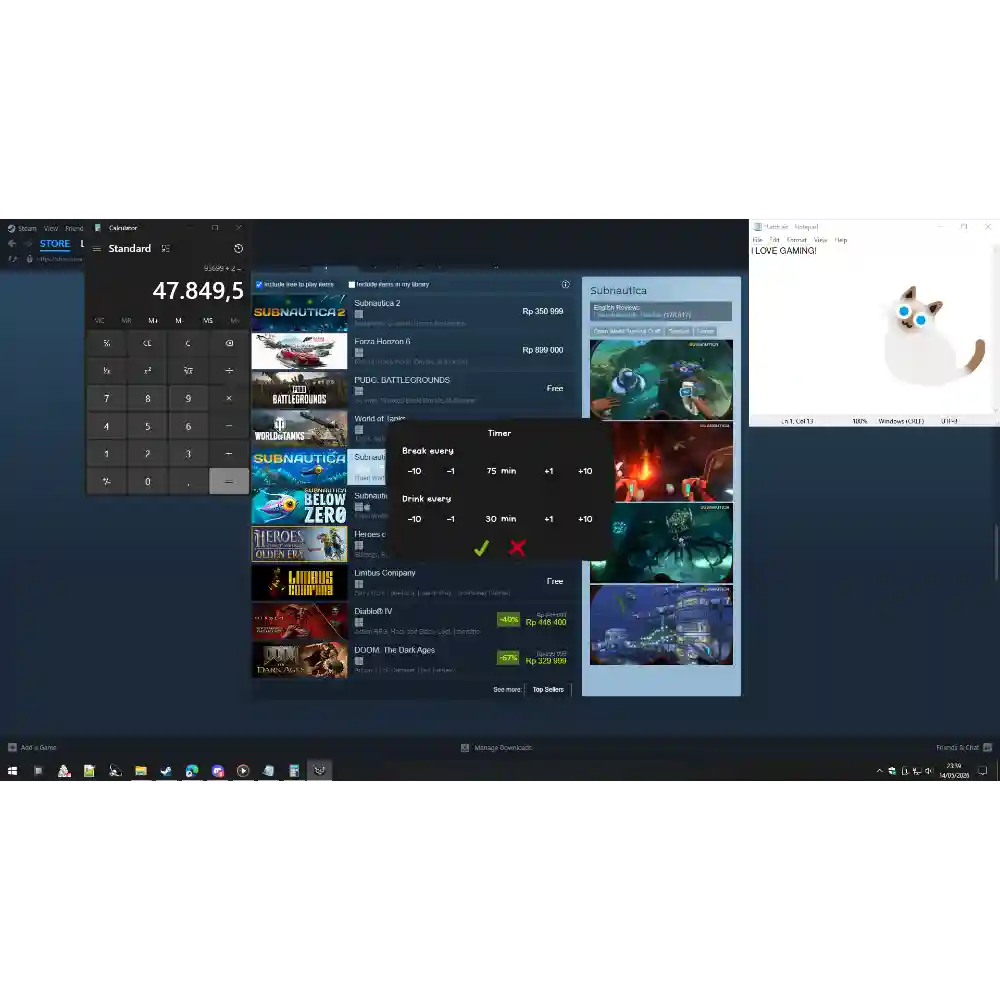Confirm timer settings with green checkmark
This screenshot has width=1000, height=1000.
pos(482,547)
